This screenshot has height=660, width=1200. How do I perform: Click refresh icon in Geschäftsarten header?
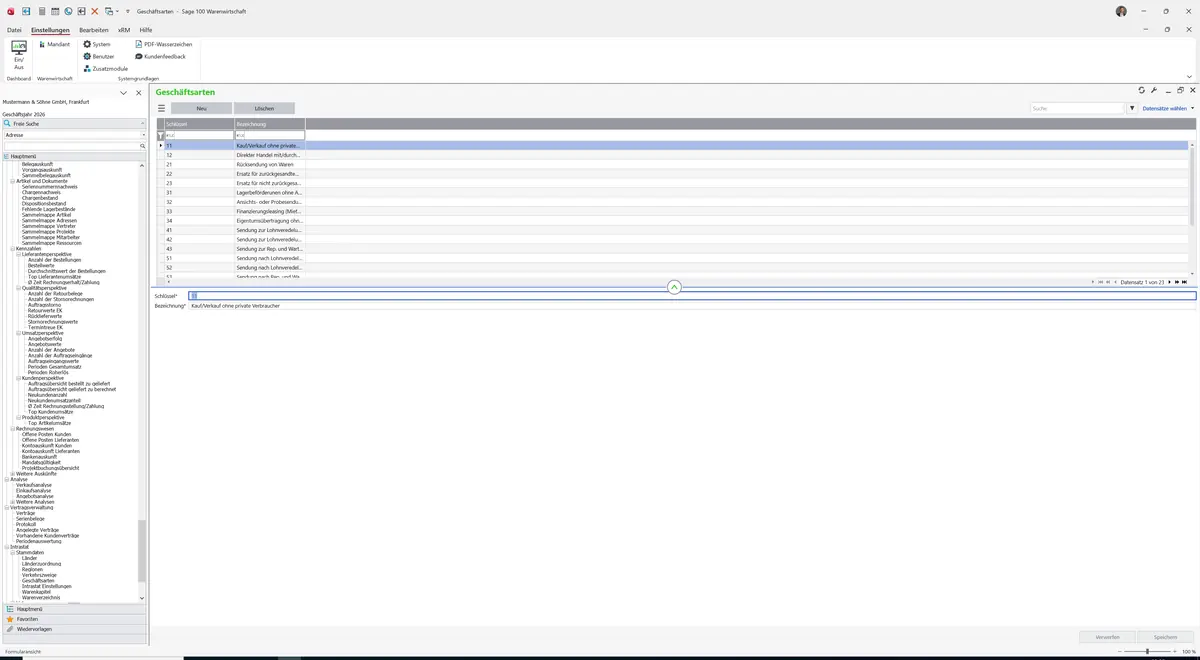click(x=1141, y=90)
